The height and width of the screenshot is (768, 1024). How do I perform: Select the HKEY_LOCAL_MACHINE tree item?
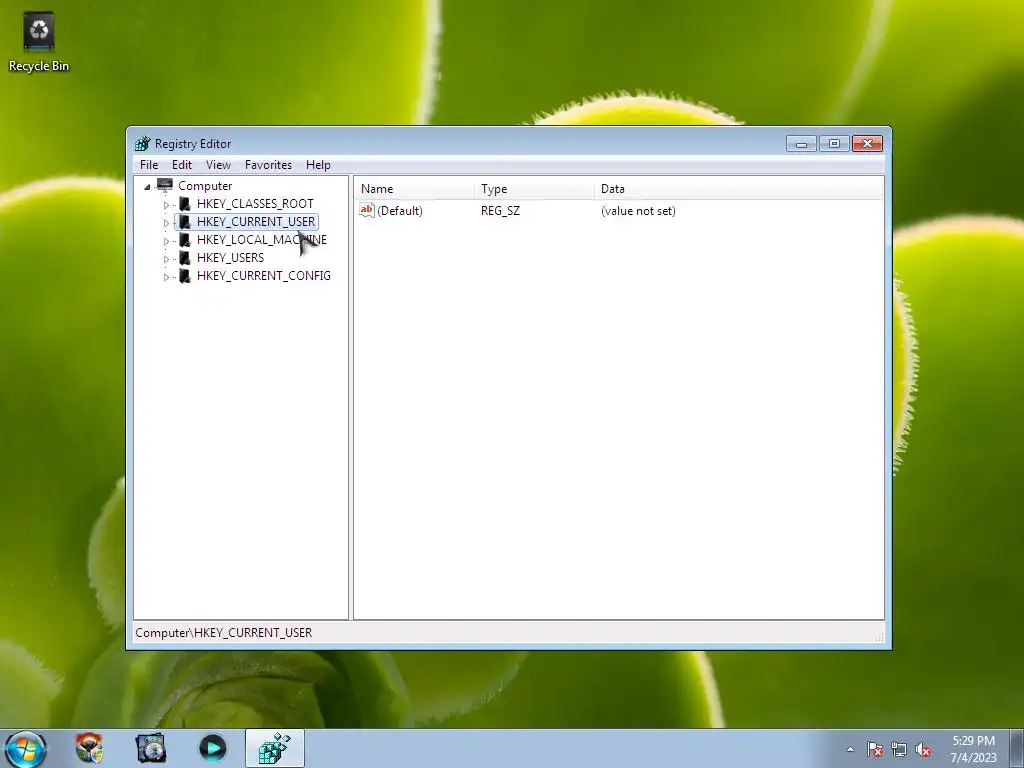[261, 240]
